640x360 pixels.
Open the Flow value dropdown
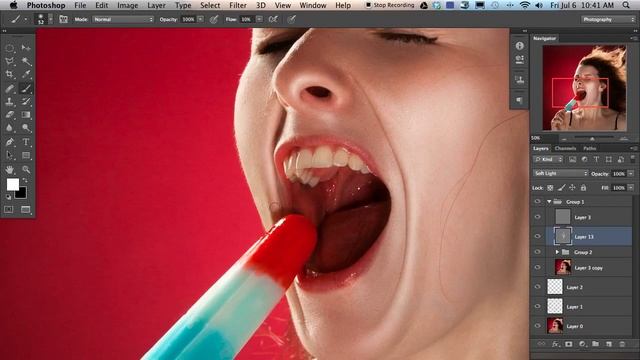(259, 19)
